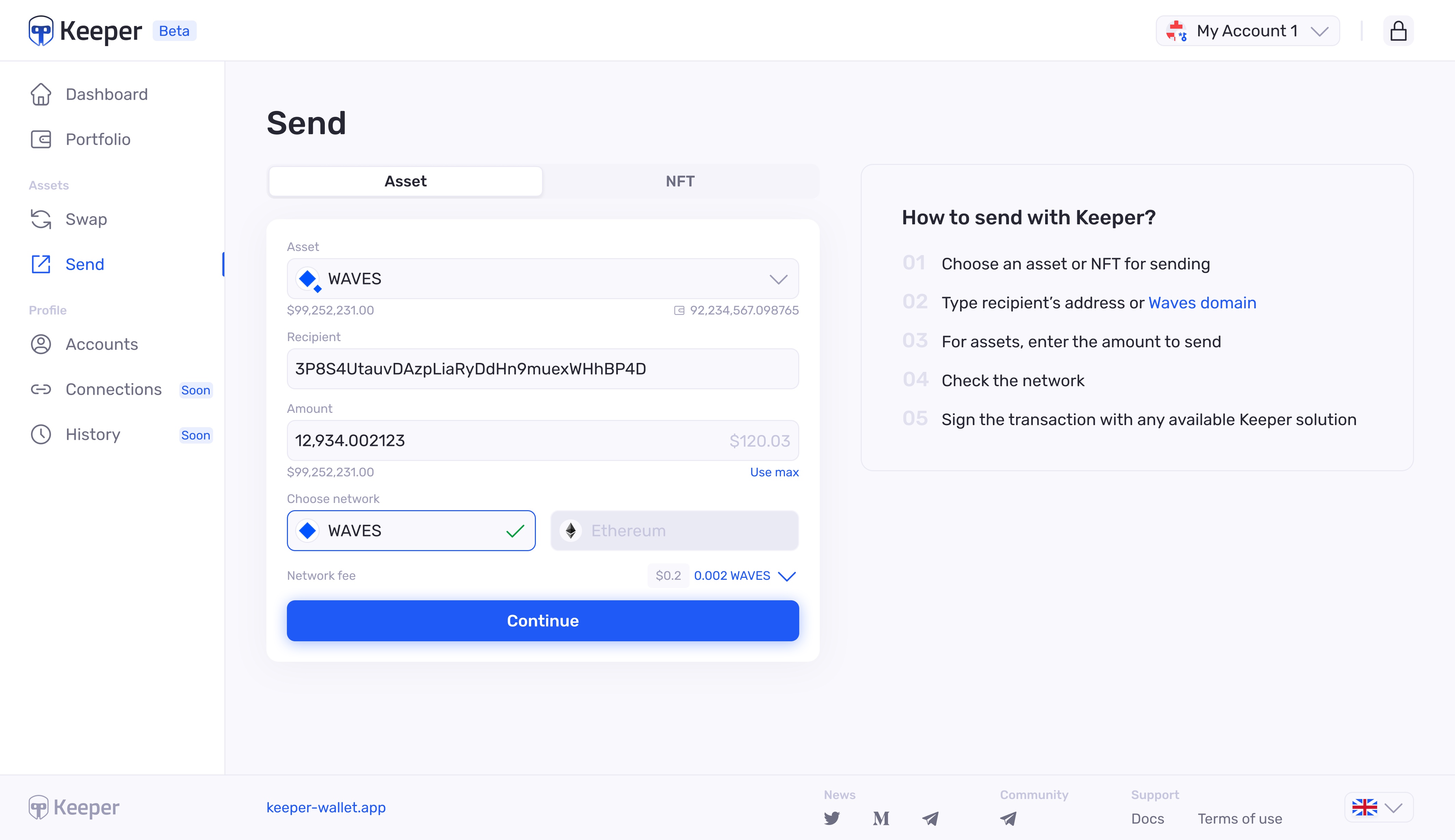
Task: Click the WAVES diamond icon in asset selector
Action: pos(308,279)
